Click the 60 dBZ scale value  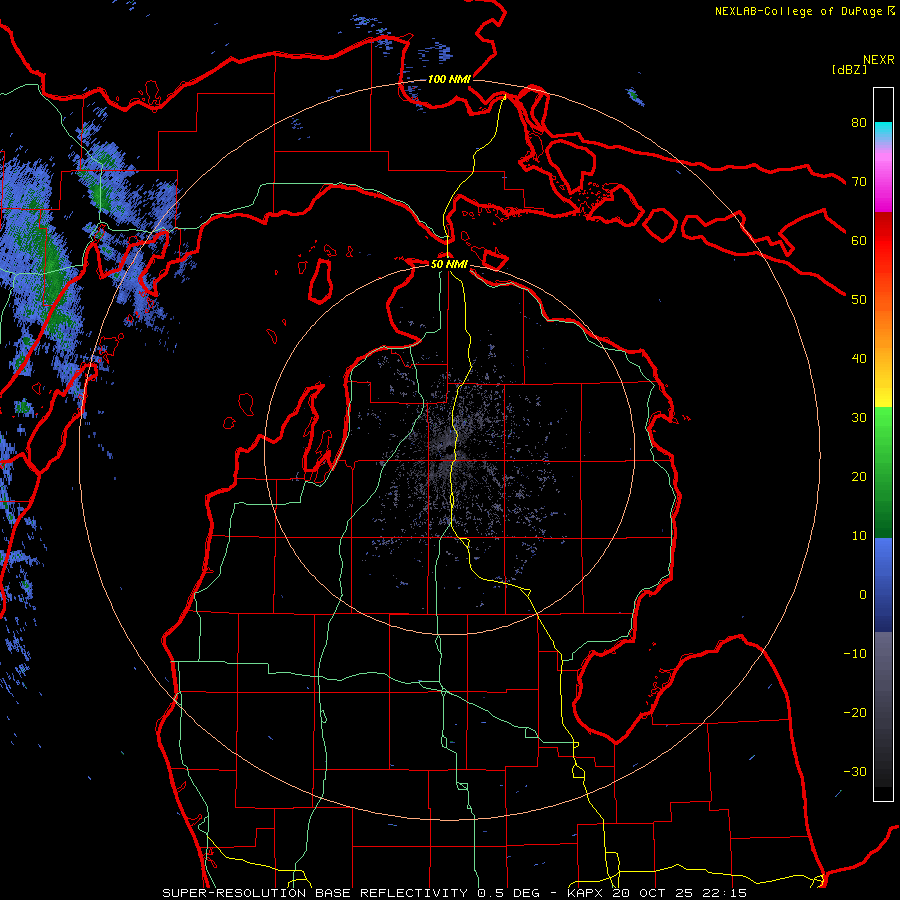pos(859,240)
